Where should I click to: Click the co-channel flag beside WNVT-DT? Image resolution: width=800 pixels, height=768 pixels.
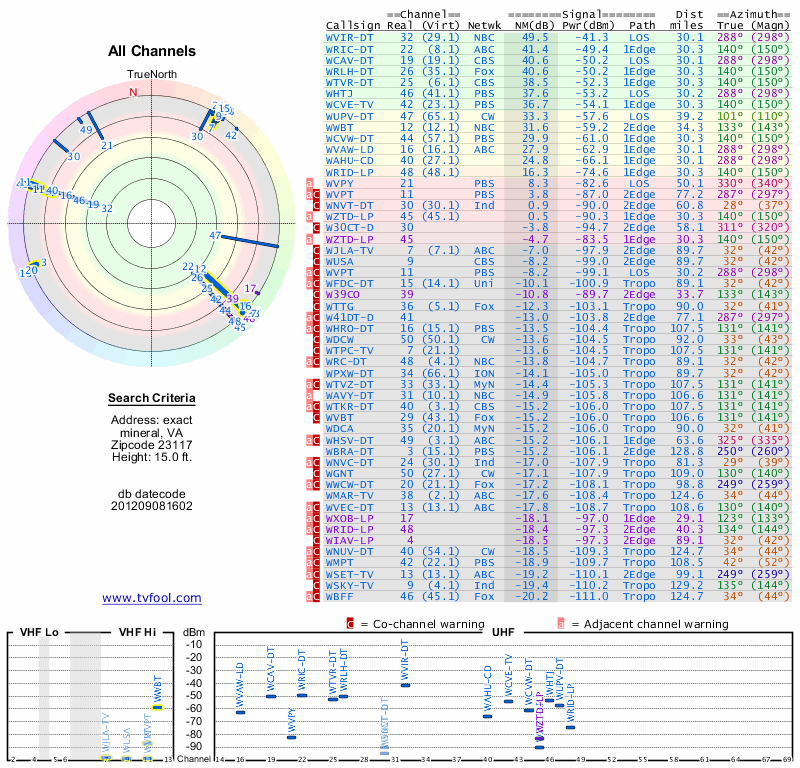click(316, 206)
